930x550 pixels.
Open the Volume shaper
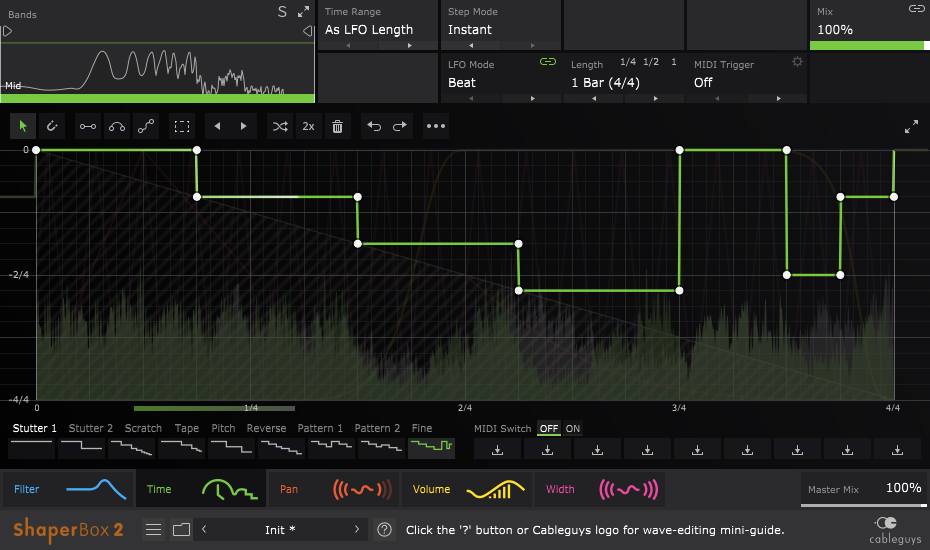467,489
